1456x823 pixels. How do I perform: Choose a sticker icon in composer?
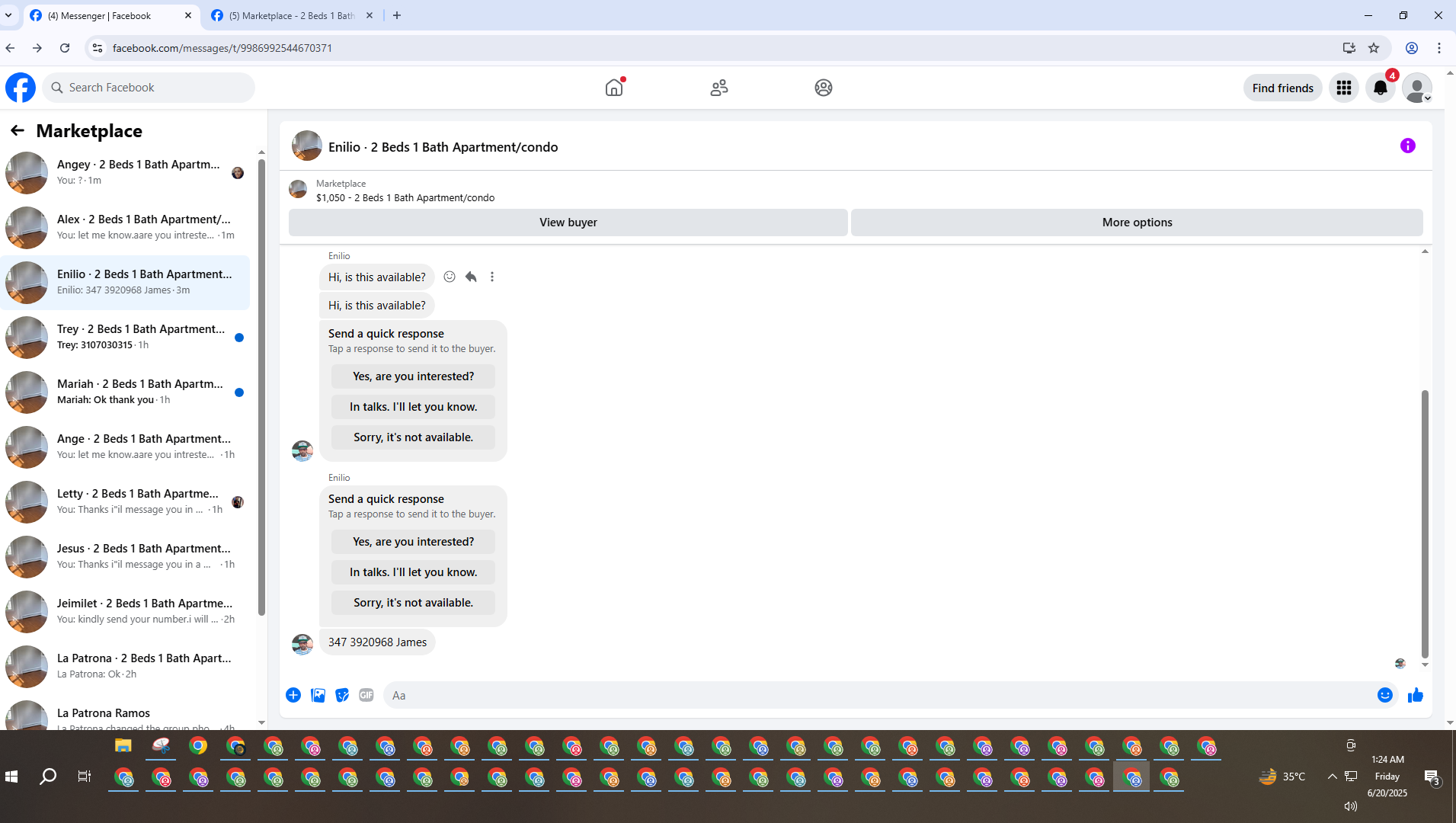click(342, 695)
